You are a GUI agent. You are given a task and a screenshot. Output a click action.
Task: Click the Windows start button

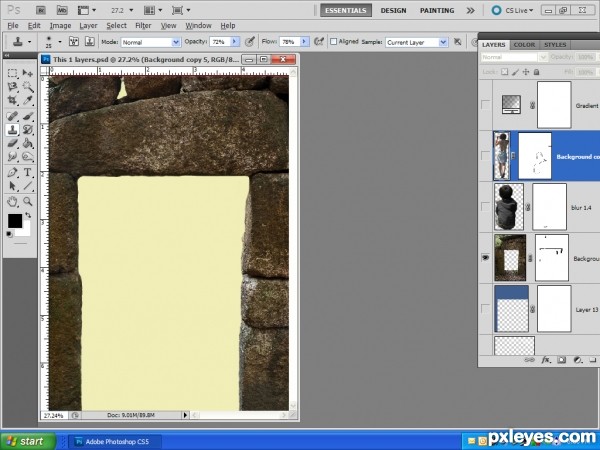coord(28,441)
